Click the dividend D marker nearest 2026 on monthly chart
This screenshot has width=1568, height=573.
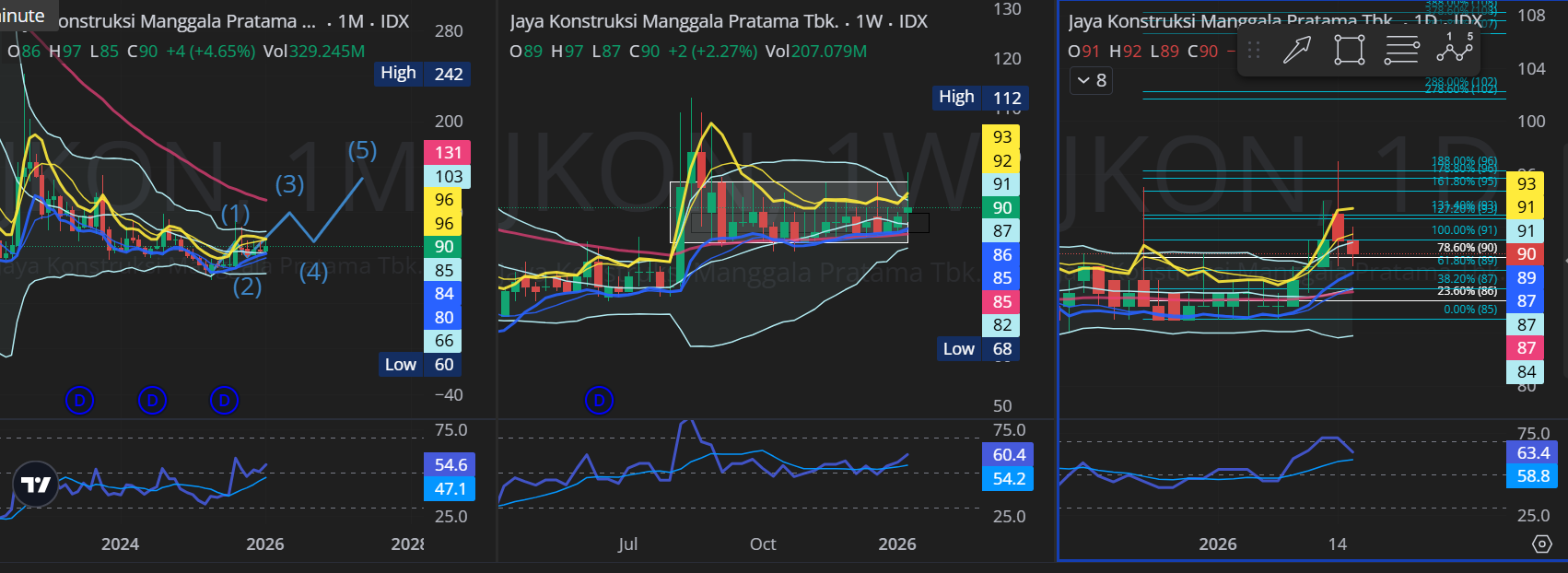224,400
